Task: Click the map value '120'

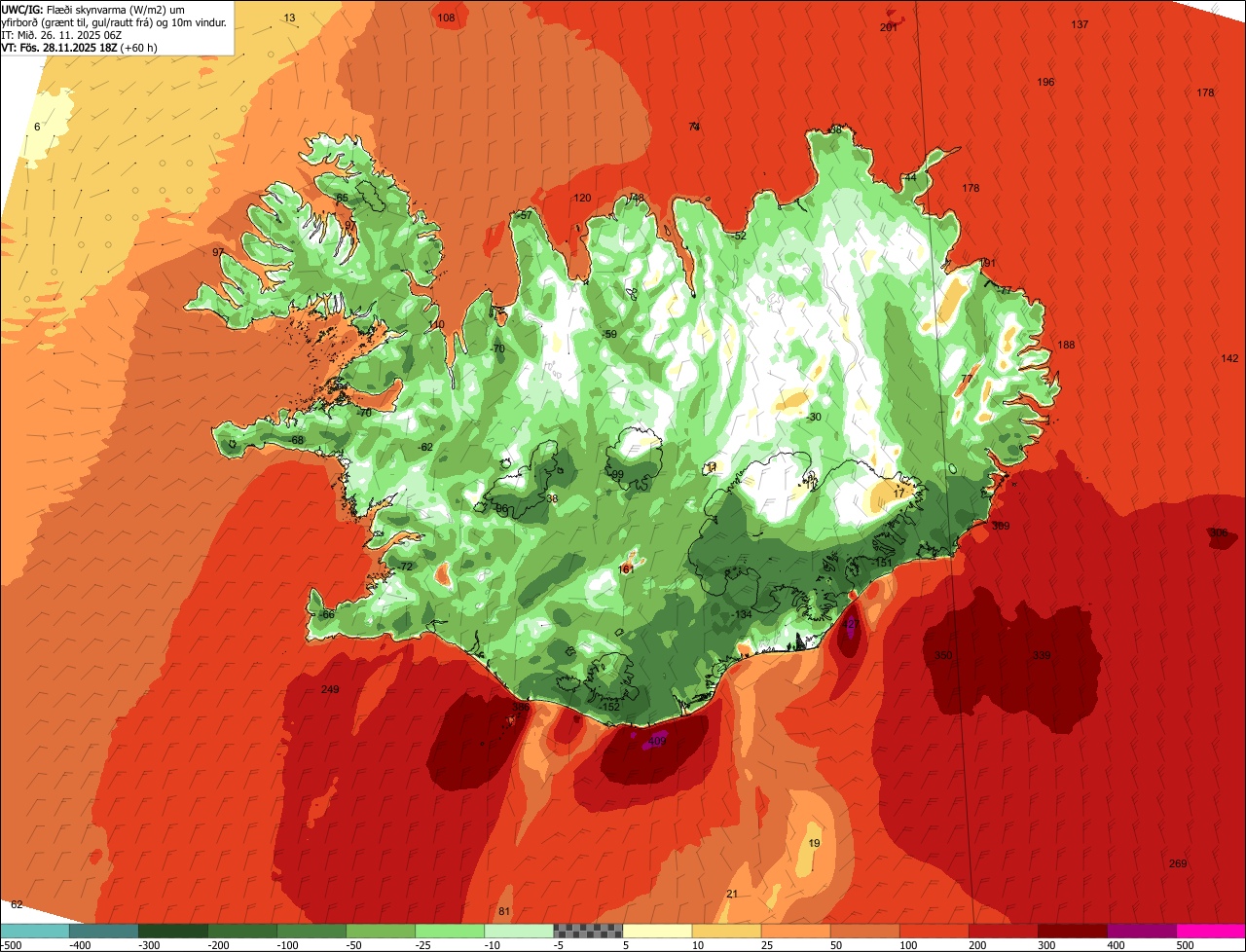Action: [x=582, y=199]
